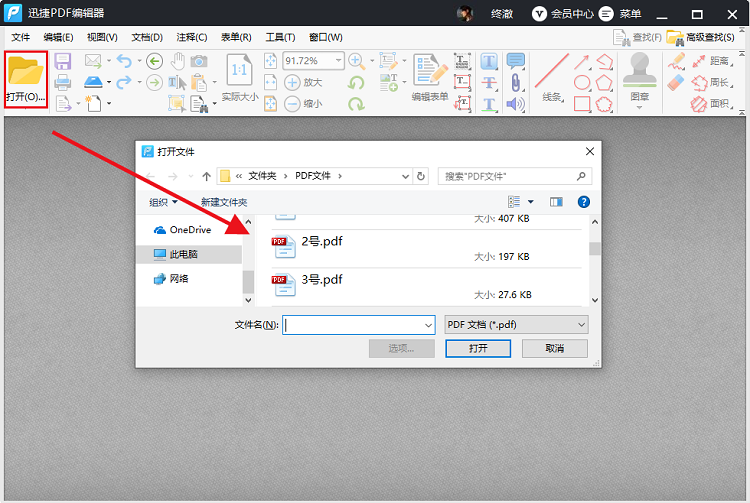
Task: Click the rotate clockwise green arrow icon
Action: (356, 104)
